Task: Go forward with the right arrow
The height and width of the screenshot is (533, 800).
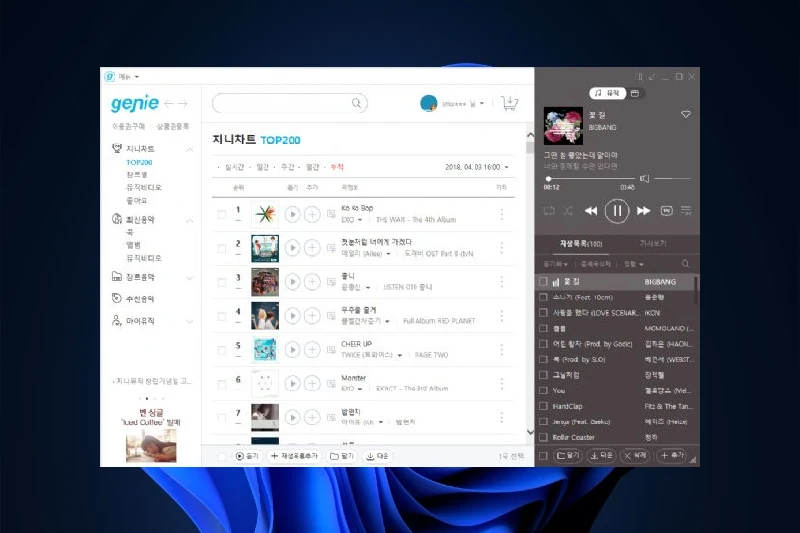Action: click(183, 104)
